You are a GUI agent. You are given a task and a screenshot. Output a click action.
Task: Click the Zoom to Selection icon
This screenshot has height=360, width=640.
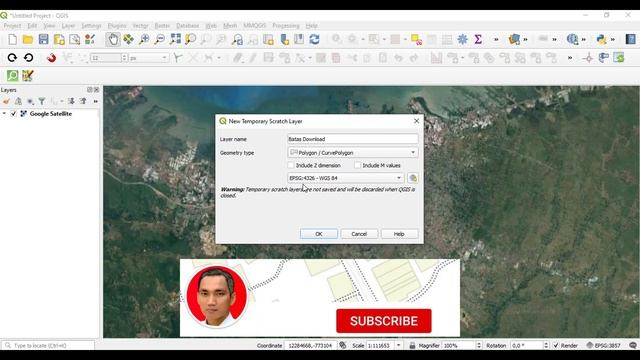[x=191, y=40]
